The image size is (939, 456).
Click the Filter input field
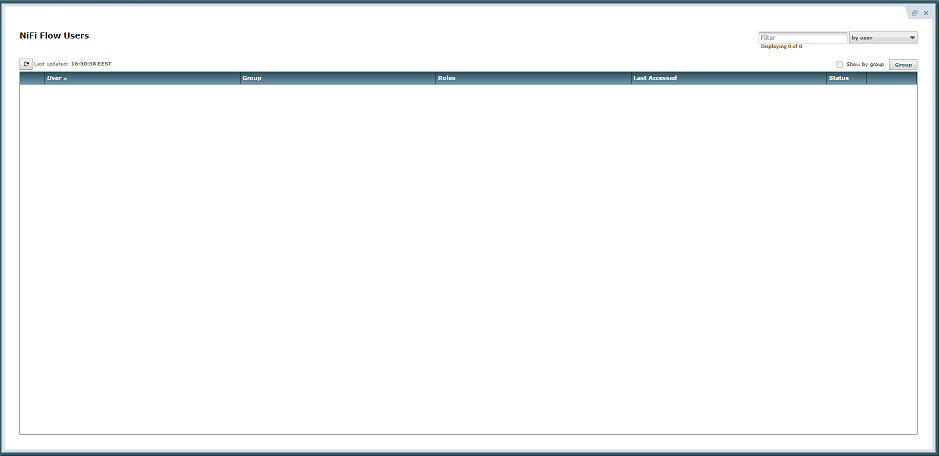pyautogui.click(x=802, y=38)
